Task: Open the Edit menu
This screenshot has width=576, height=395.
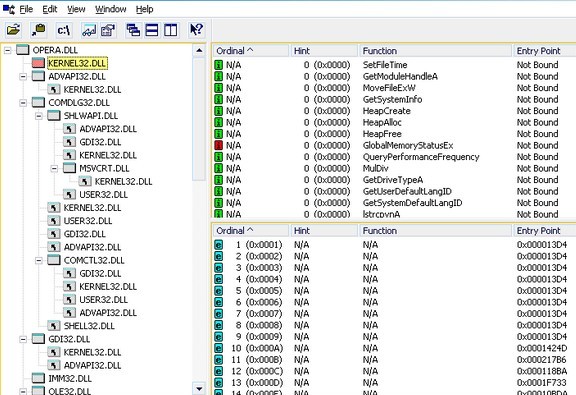Action: pos(50,9)
